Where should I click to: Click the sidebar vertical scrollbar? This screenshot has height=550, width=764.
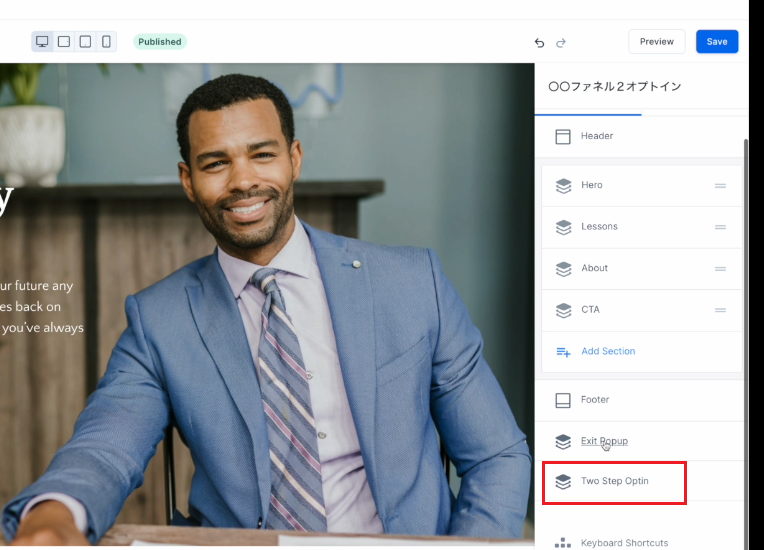coord(746,300)
